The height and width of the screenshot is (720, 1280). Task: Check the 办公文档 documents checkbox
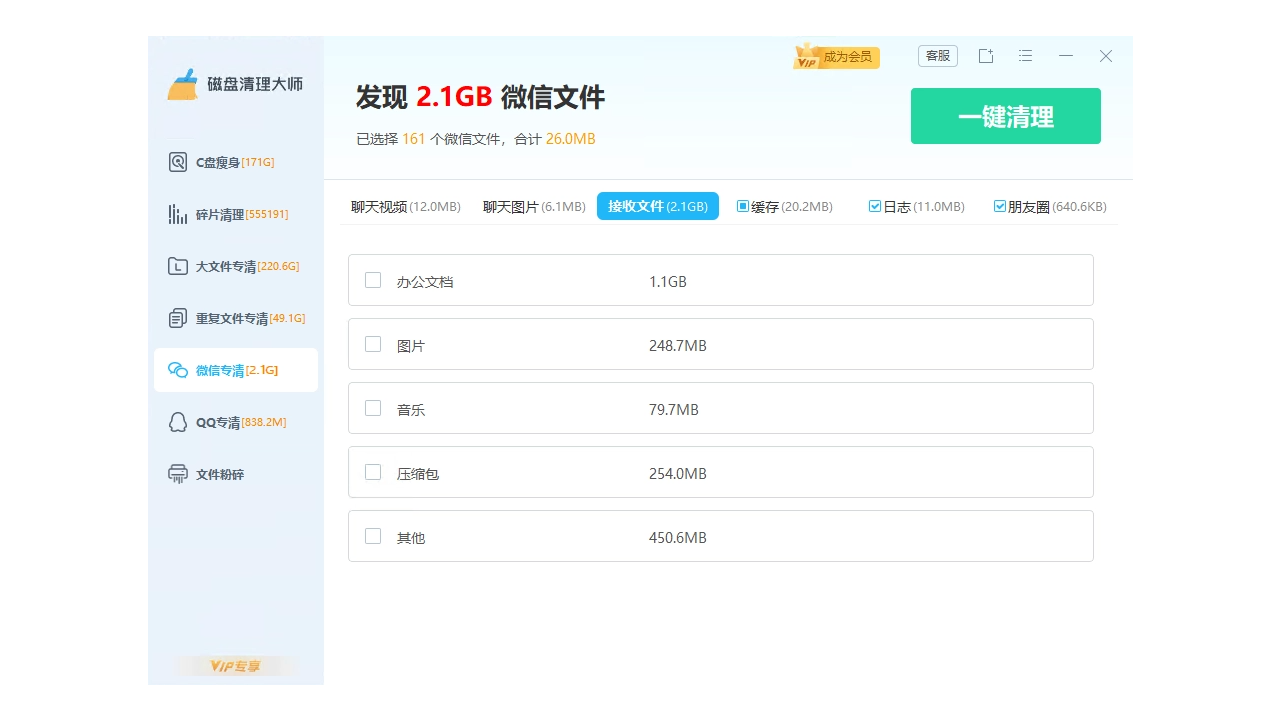[x=373, y=280]
